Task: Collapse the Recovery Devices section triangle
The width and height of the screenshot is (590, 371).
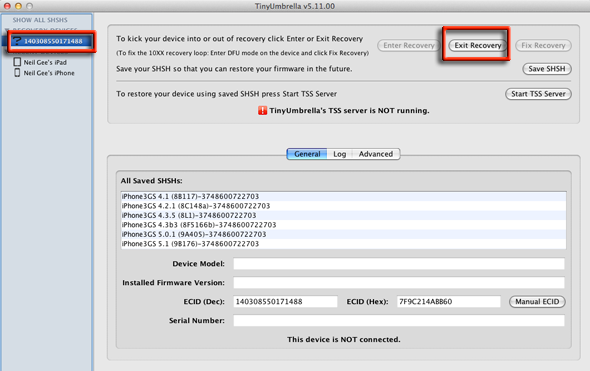Action: coord(7,30)
